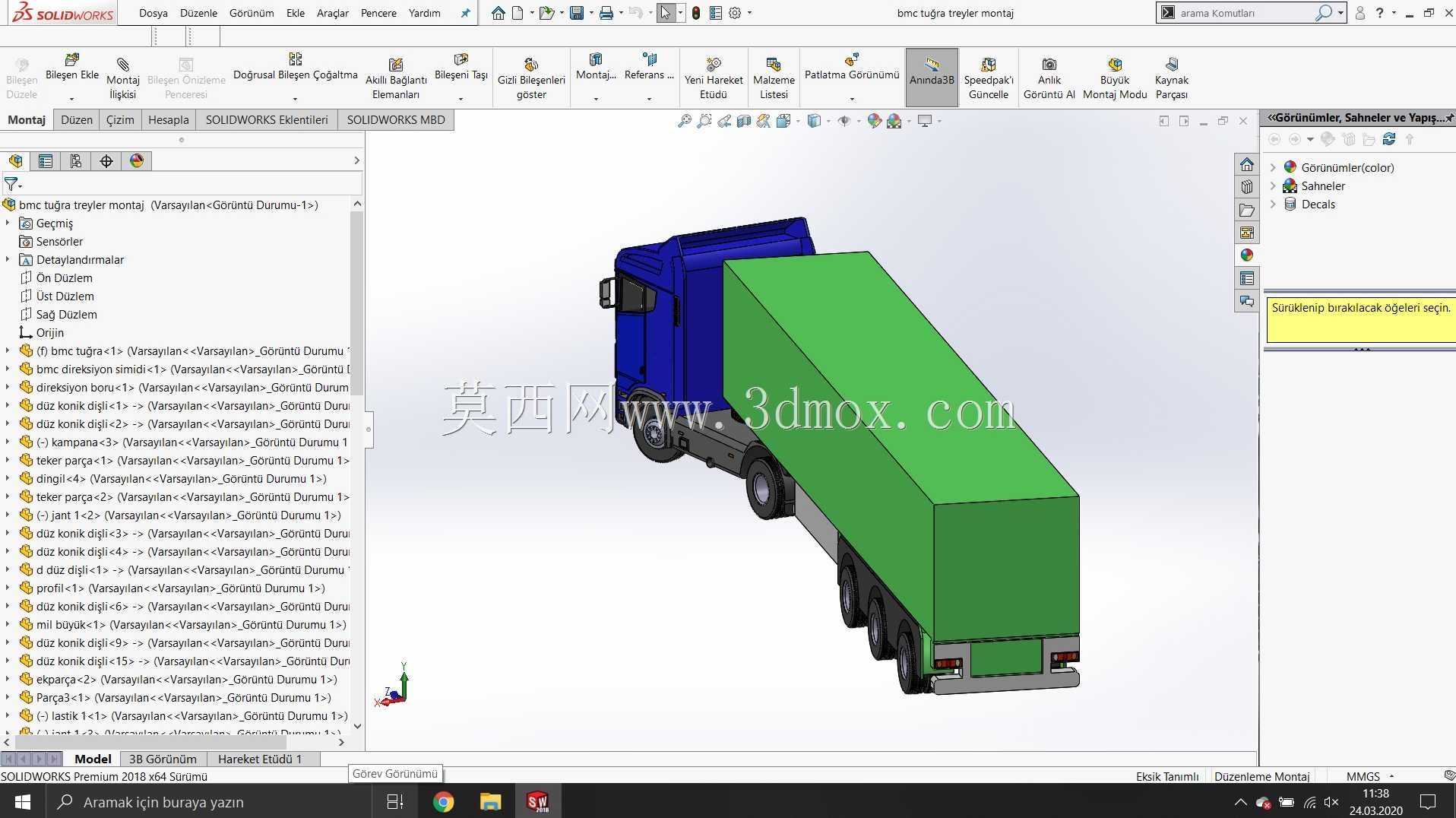Viewport: 1456px width, 818px height.
Task: Click the arama Komutları search field
Action: (x=1246, y=13)
